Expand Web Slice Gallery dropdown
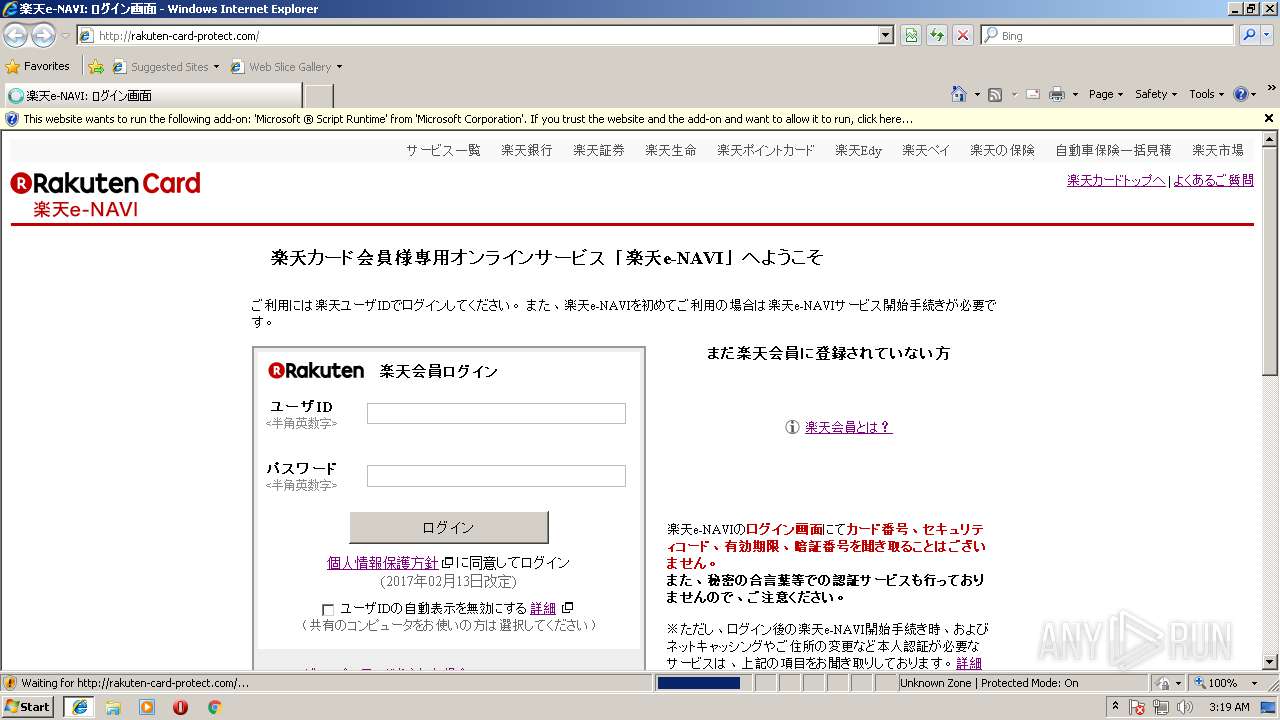1280x720 pixels. [339, 67]
